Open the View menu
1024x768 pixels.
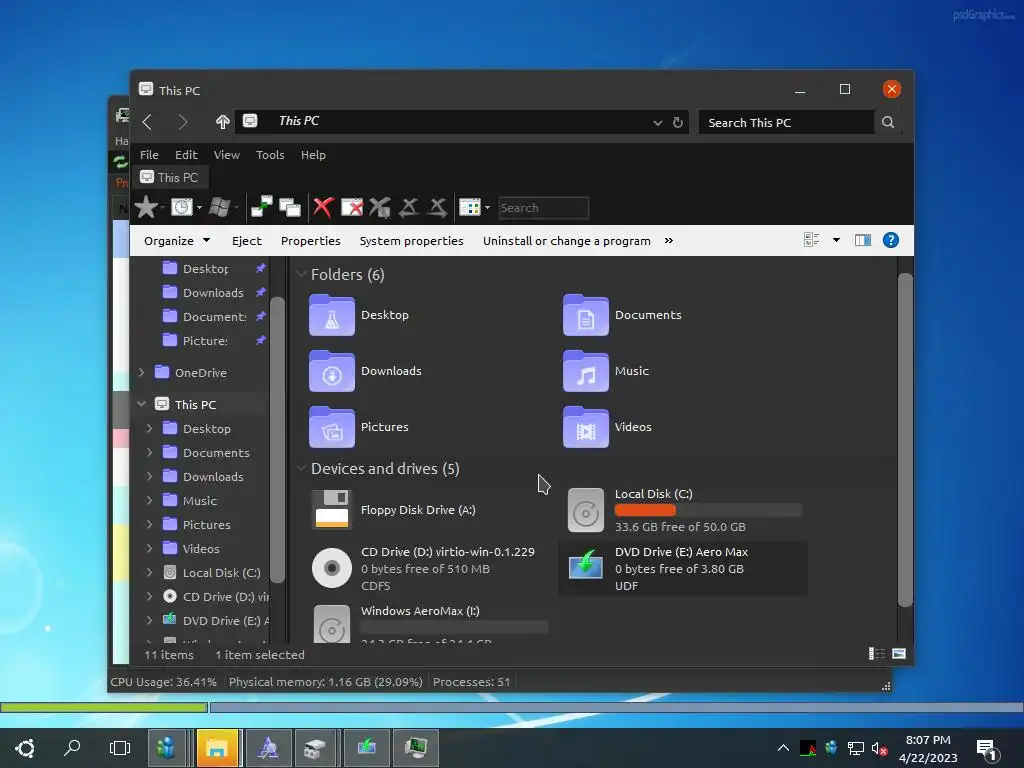227,155
